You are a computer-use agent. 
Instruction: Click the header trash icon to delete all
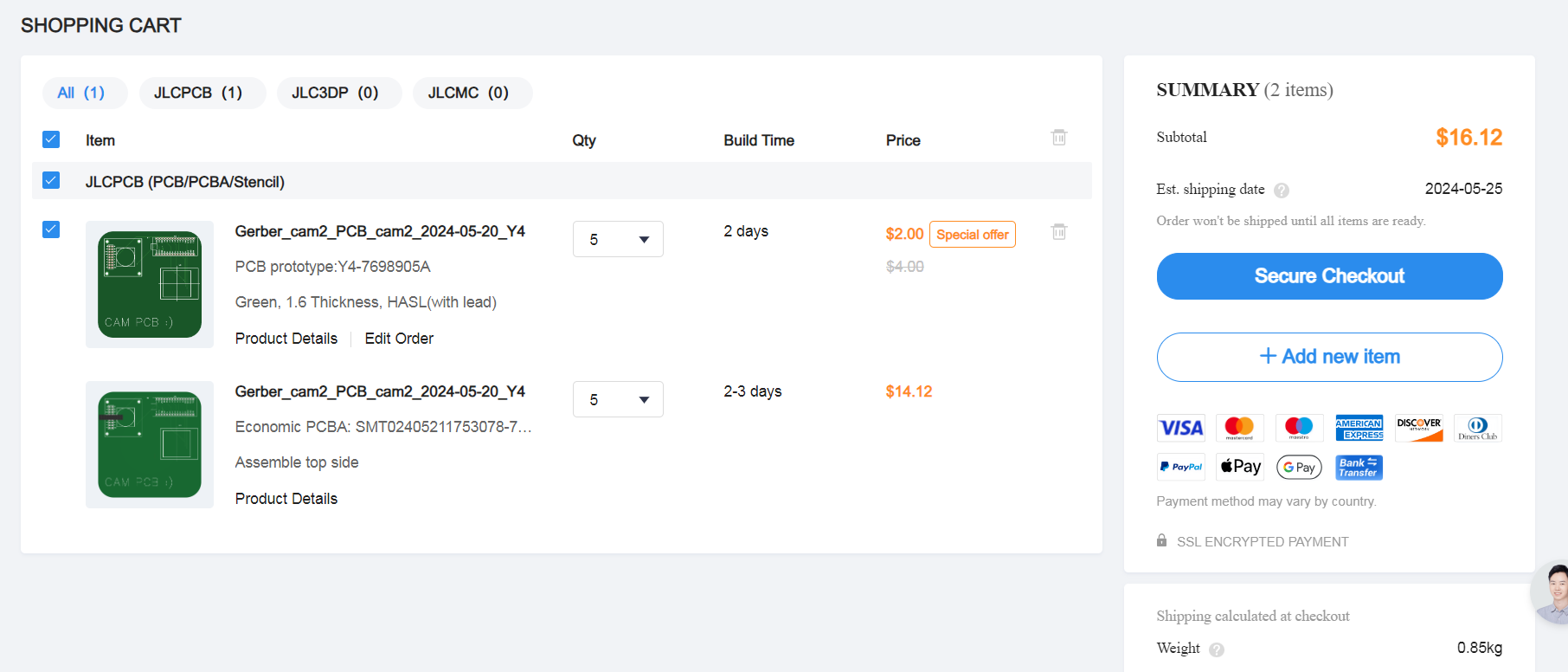[1058, 137]
